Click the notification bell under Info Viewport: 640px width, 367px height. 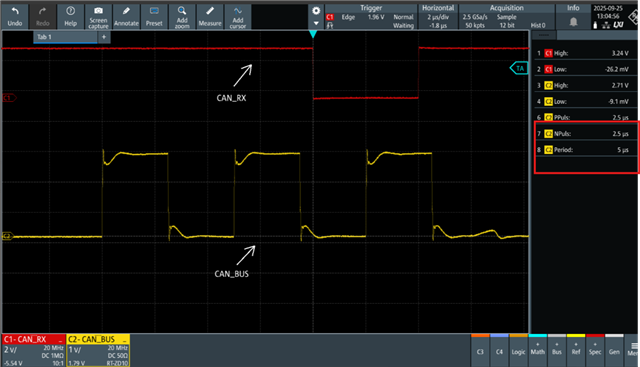click(x=573, y=22)
